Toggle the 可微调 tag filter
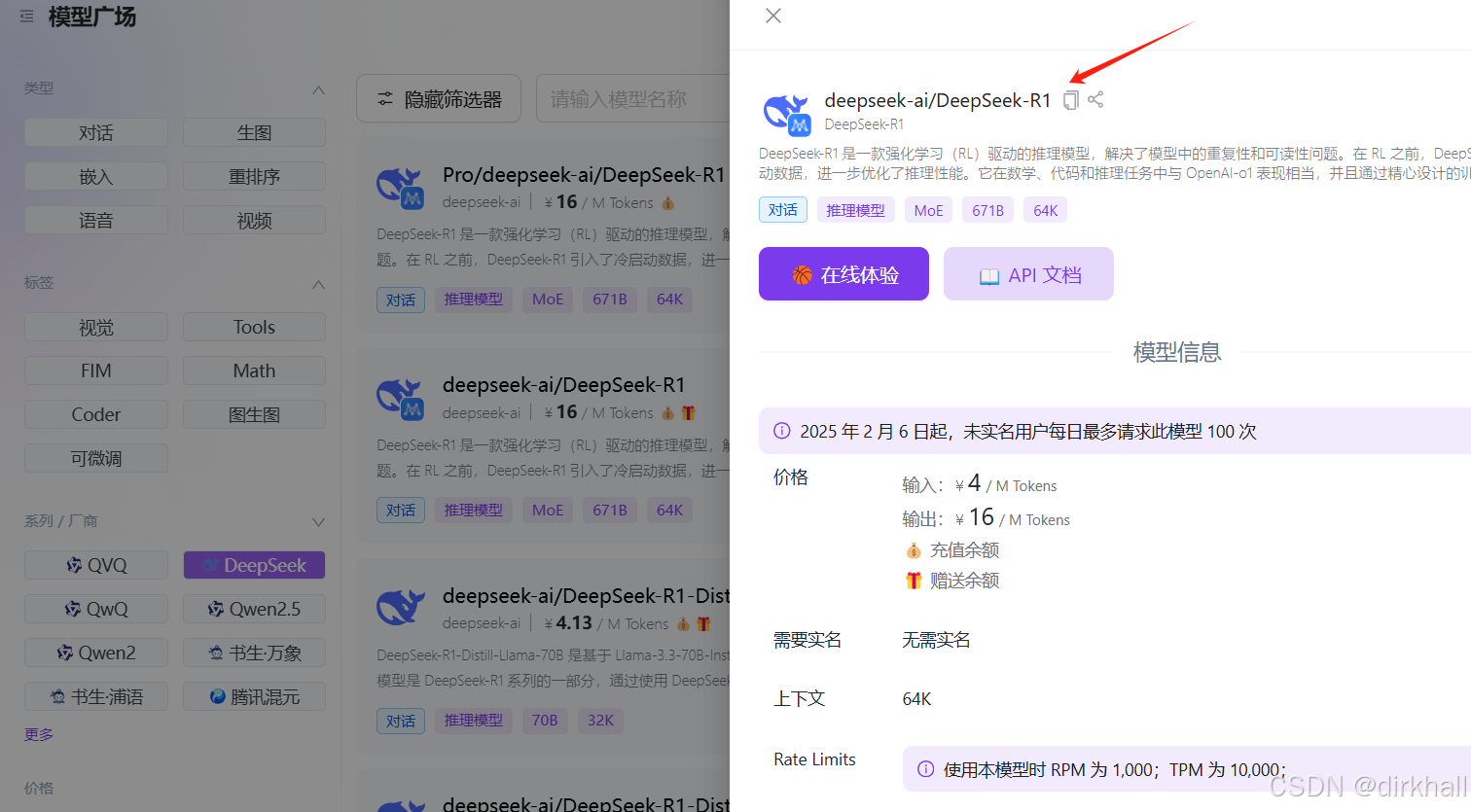1471x812 pixels. coord(96,458)
